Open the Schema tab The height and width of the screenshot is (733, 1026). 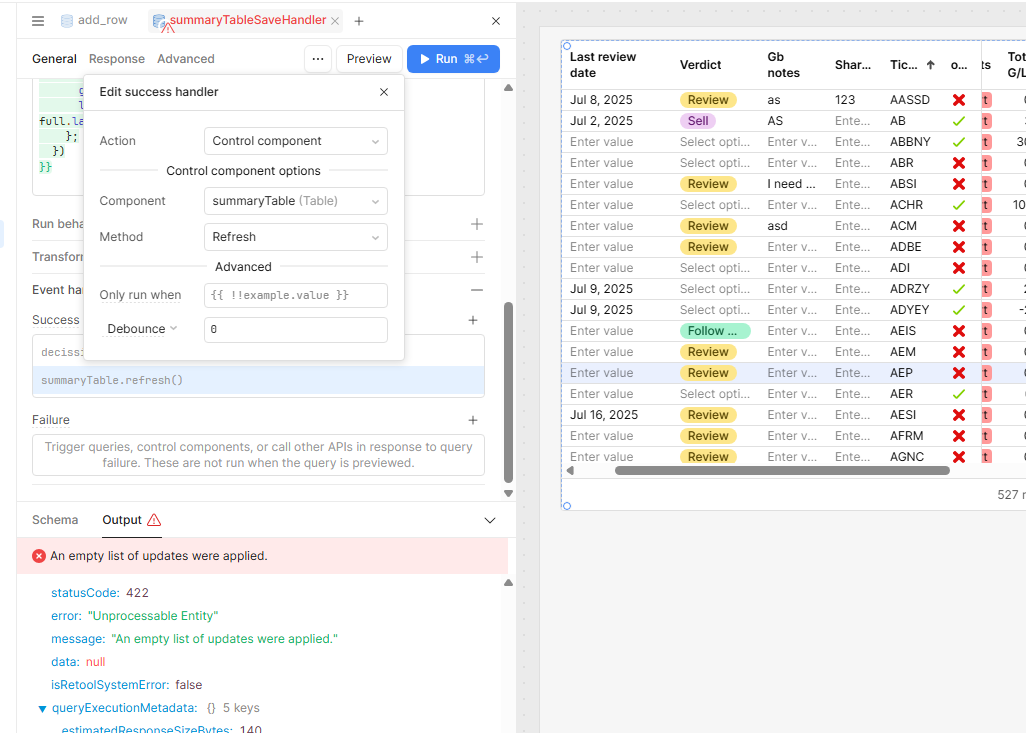tap(55, 520)
